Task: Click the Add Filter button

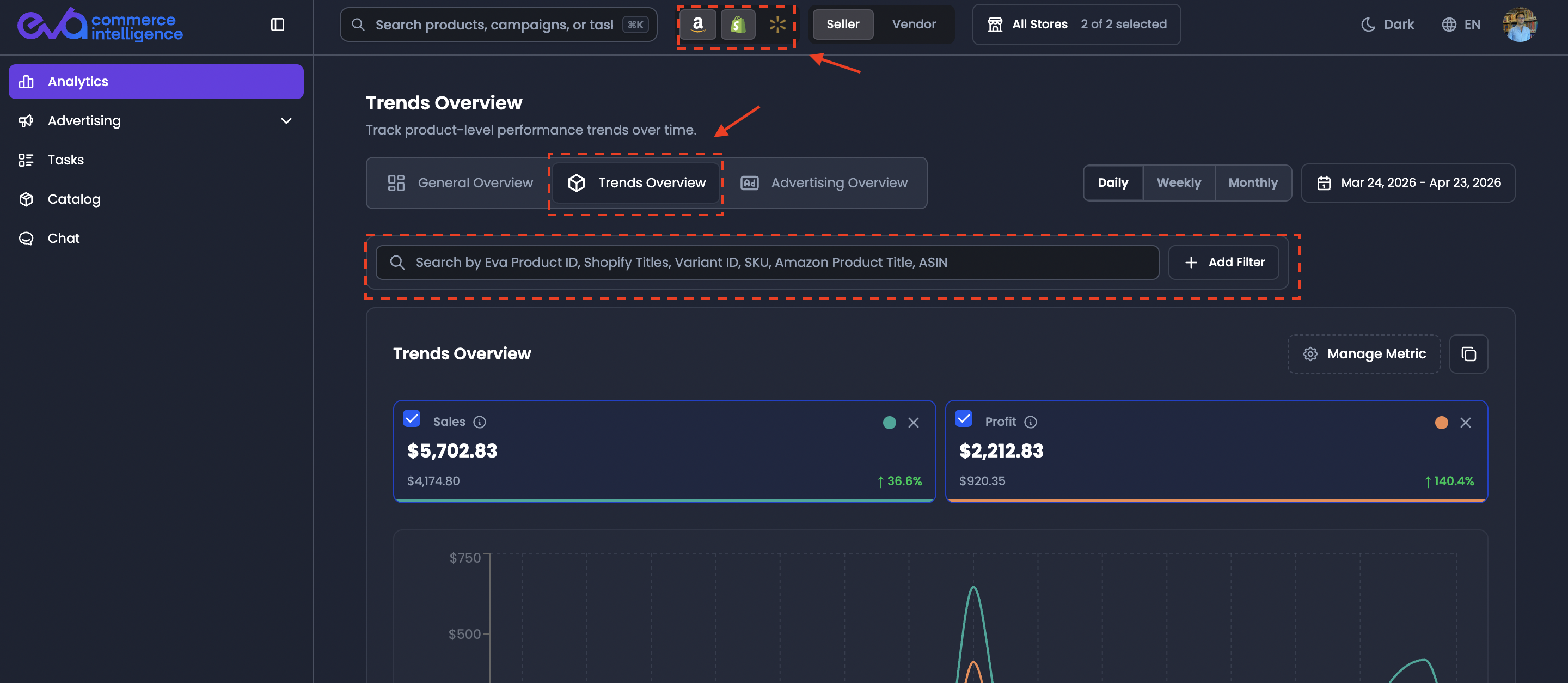Action: tap(1223, 263)
